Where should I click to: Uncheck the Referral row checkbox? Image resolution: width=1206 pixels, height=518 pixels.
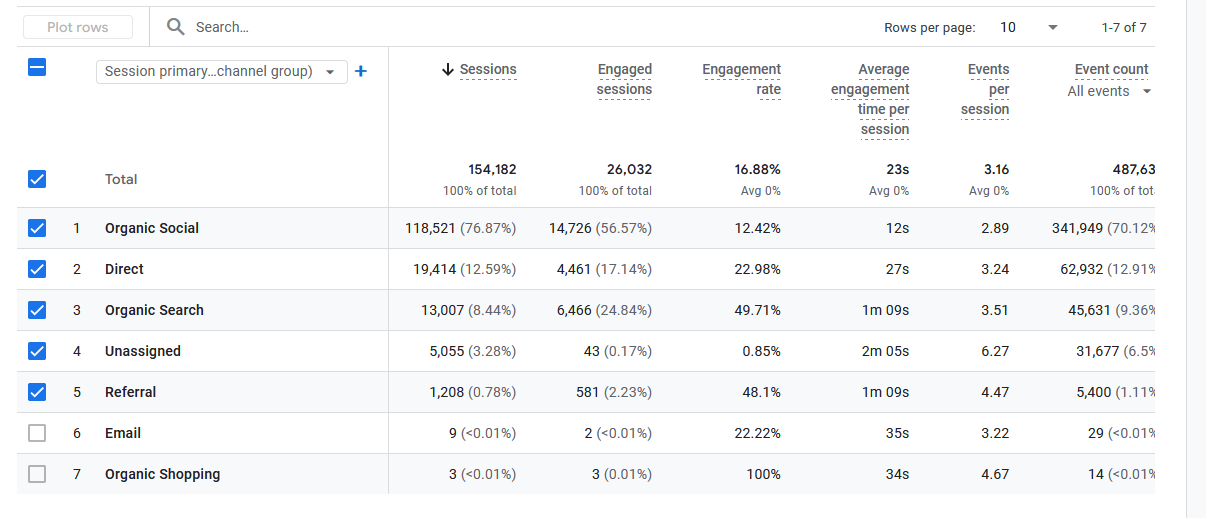click(37, 392)
